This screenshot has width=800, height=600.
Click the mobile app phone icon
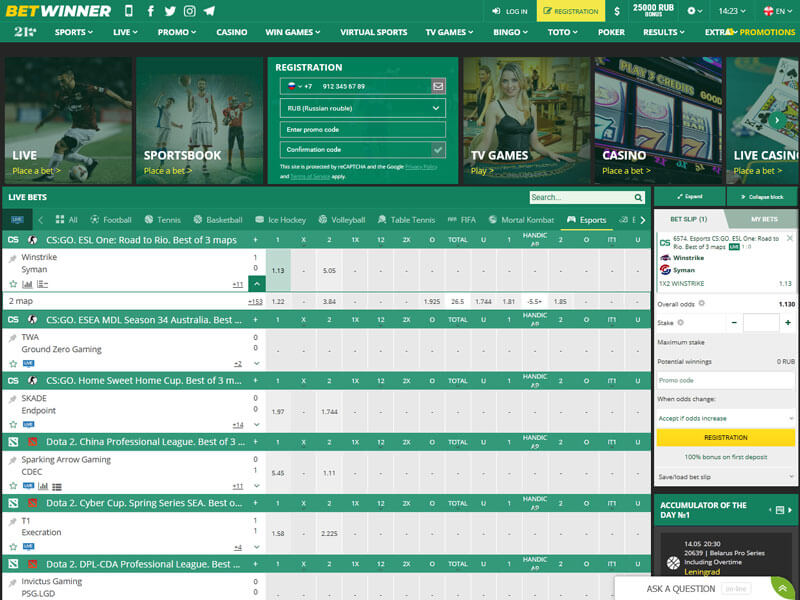click(127, 11)
